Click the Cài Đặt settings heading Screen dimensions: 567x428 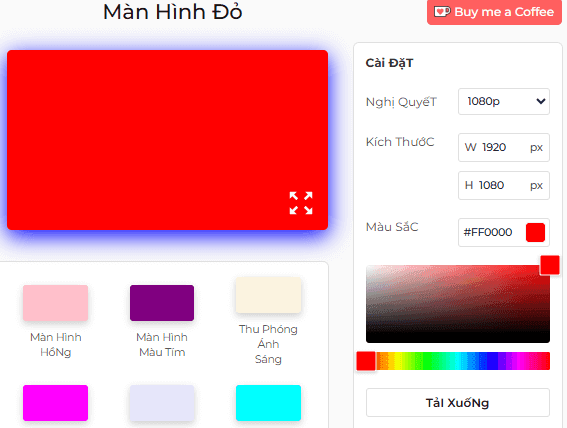(389, 63)
